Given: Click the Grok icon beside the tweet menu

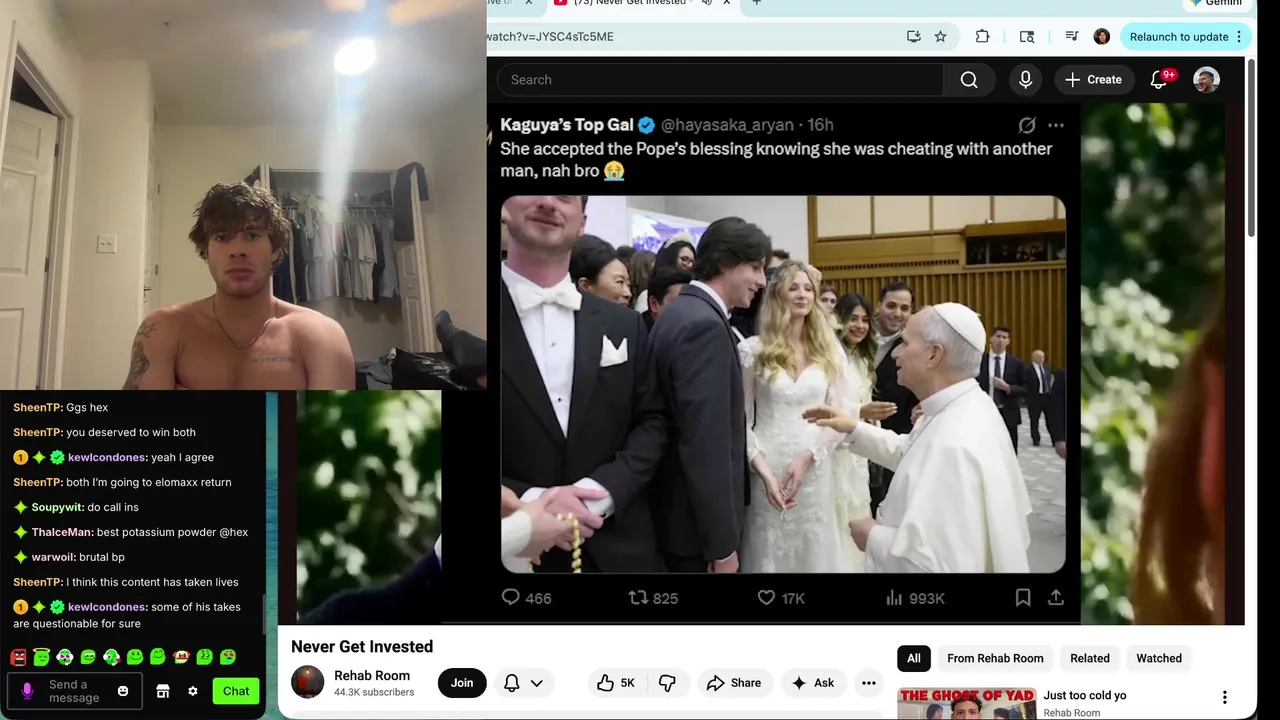Looking at the screenshot, I should click(1027, 125).
